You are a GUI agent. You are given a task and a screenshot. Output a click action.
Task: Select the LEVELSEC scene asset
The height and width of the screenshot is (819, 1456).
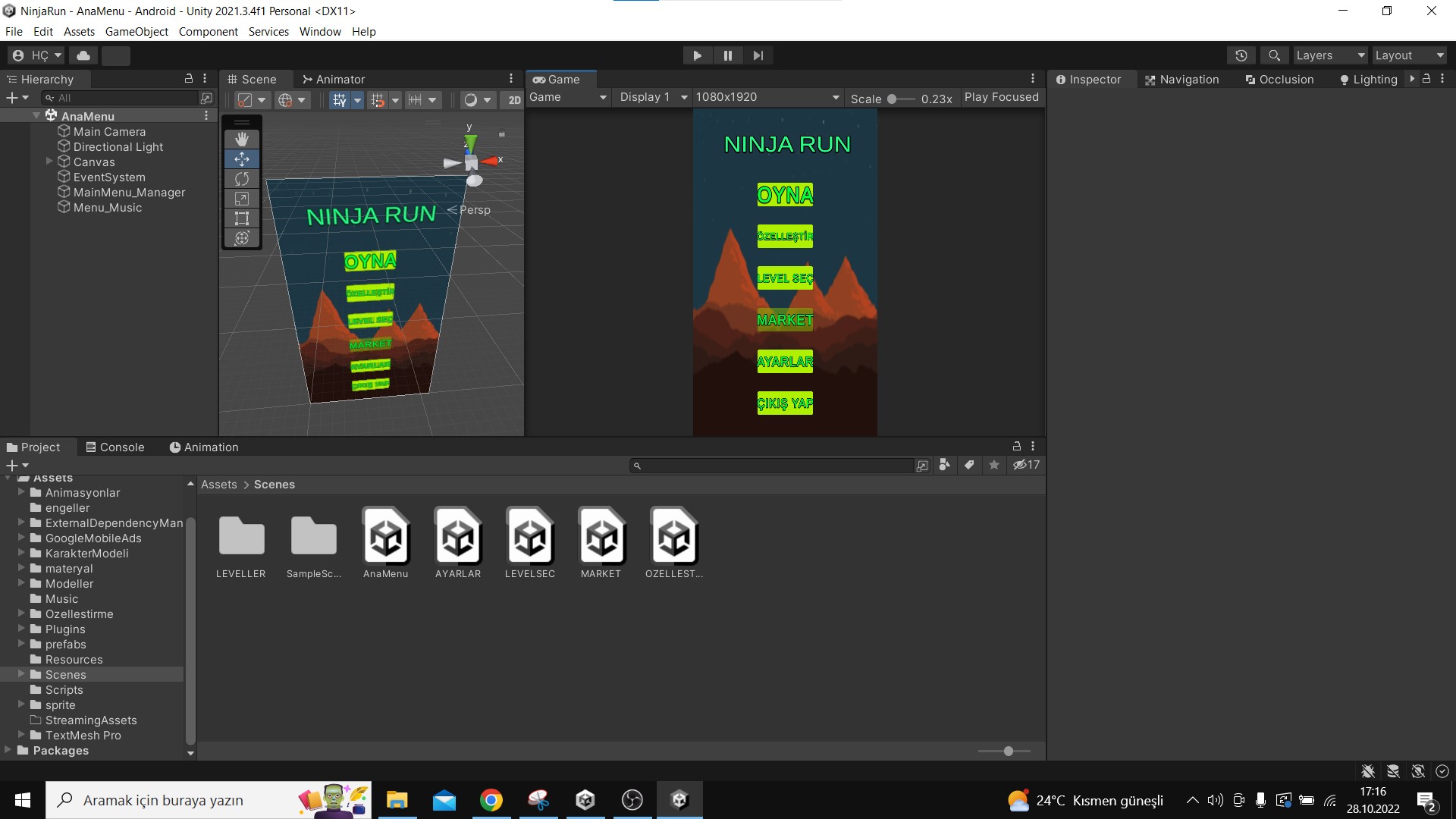click(x=530, y=543)
